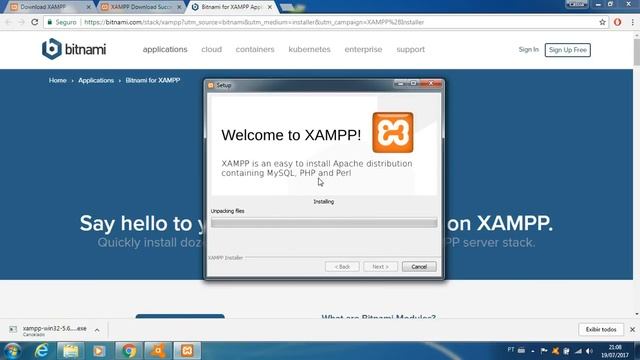Click the 'Welcome to XAMPP!' heading
Screen dimensions: 640x360
coord(291,135)
